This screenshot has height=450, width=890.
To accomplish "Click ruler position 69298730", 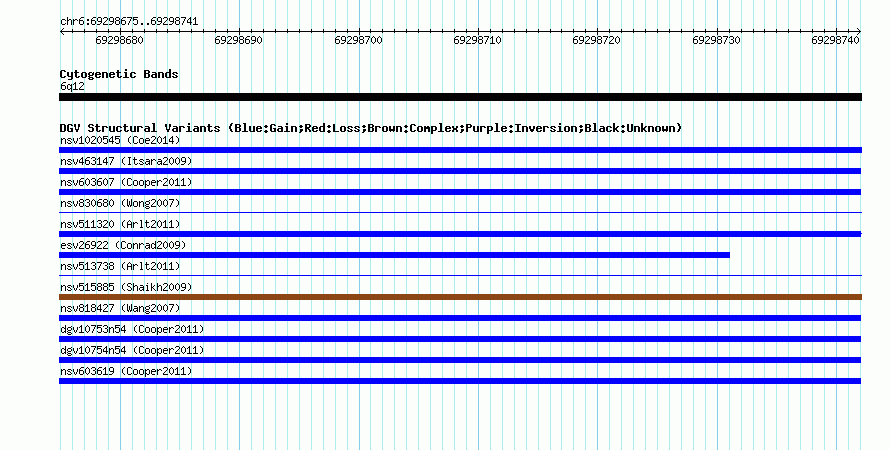I will 716,40.
